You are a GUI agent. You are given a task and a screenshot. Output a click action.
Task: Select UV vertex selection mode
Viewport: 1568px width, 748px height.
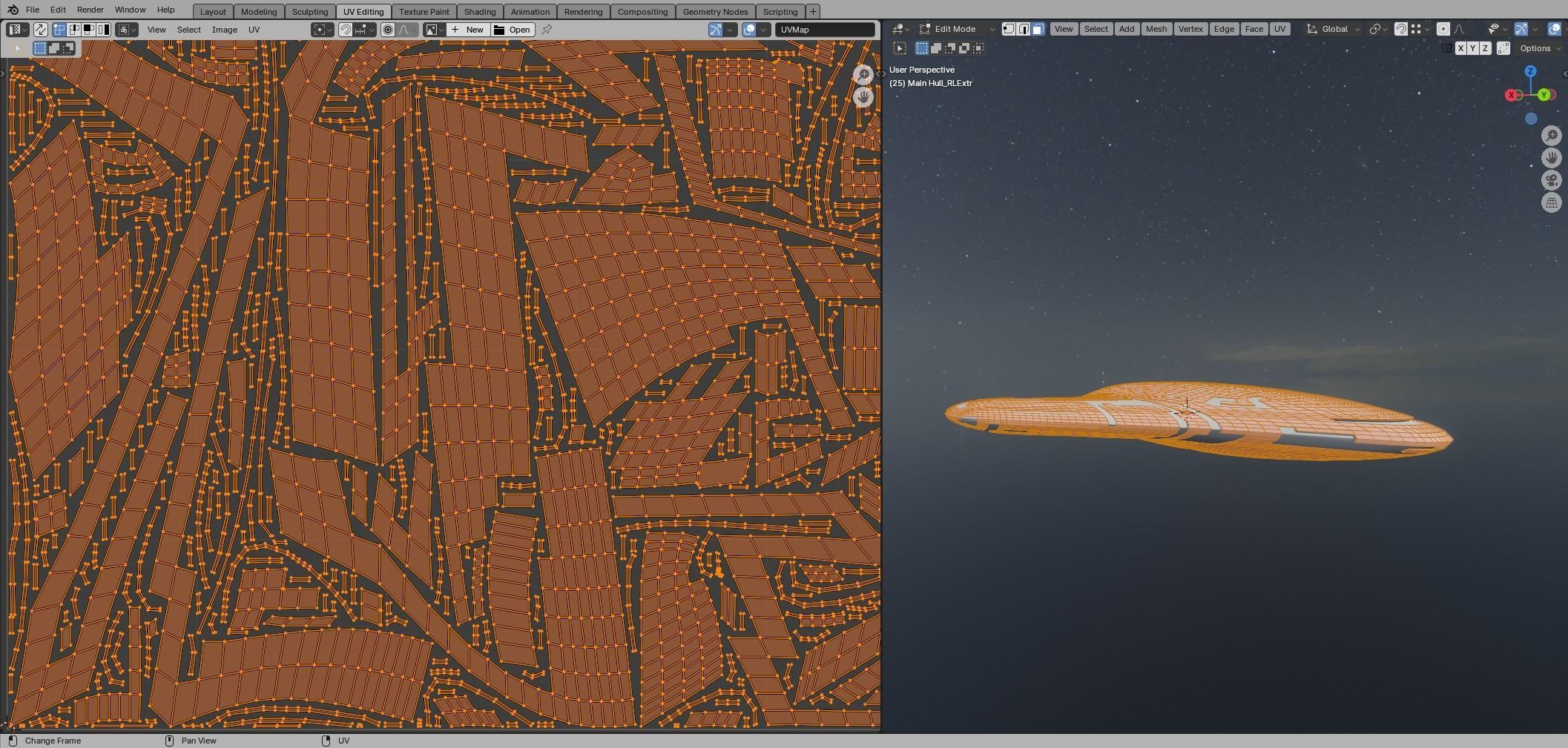coord(59,30)
